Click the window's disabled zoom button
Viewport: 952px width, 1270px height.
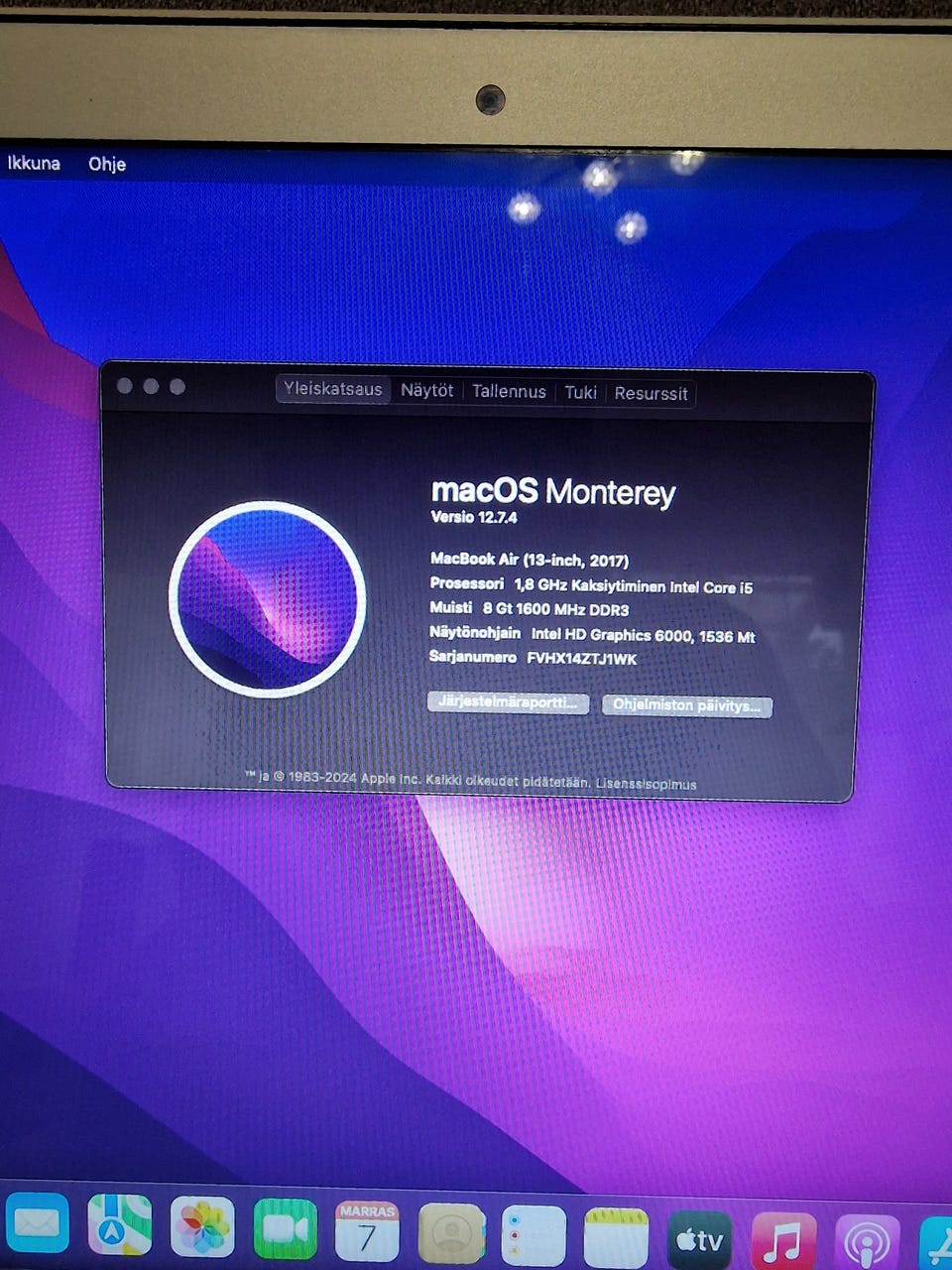(x=178, y=387)
